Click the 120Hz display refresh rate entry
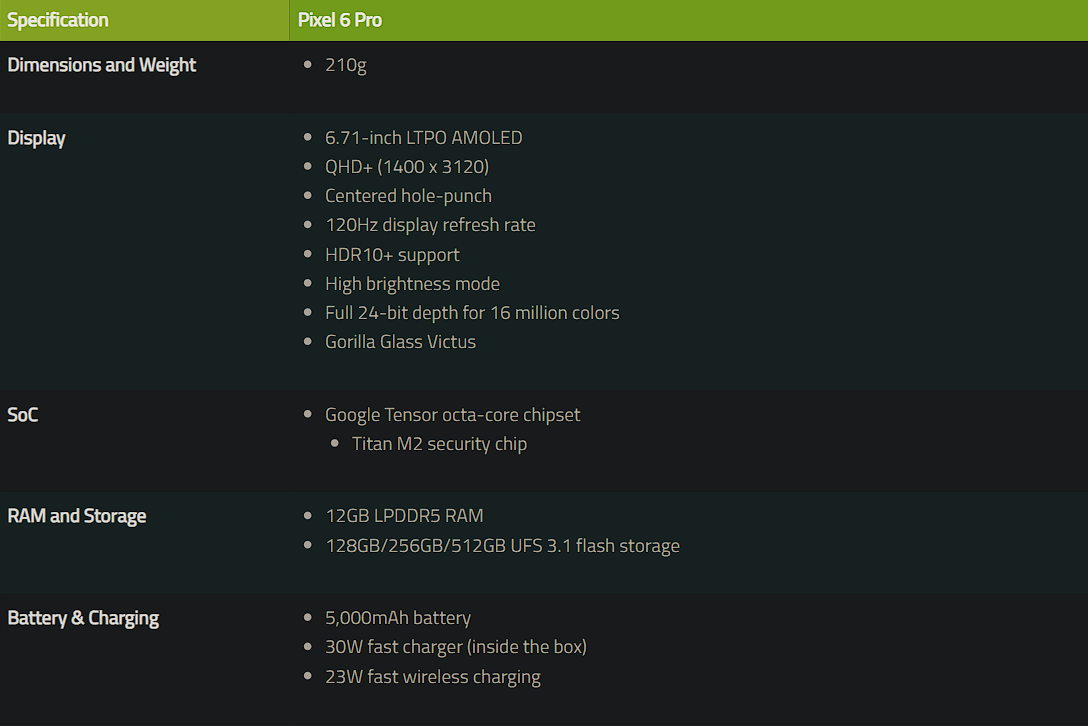 pyautogui.click(x=430, y=225)
